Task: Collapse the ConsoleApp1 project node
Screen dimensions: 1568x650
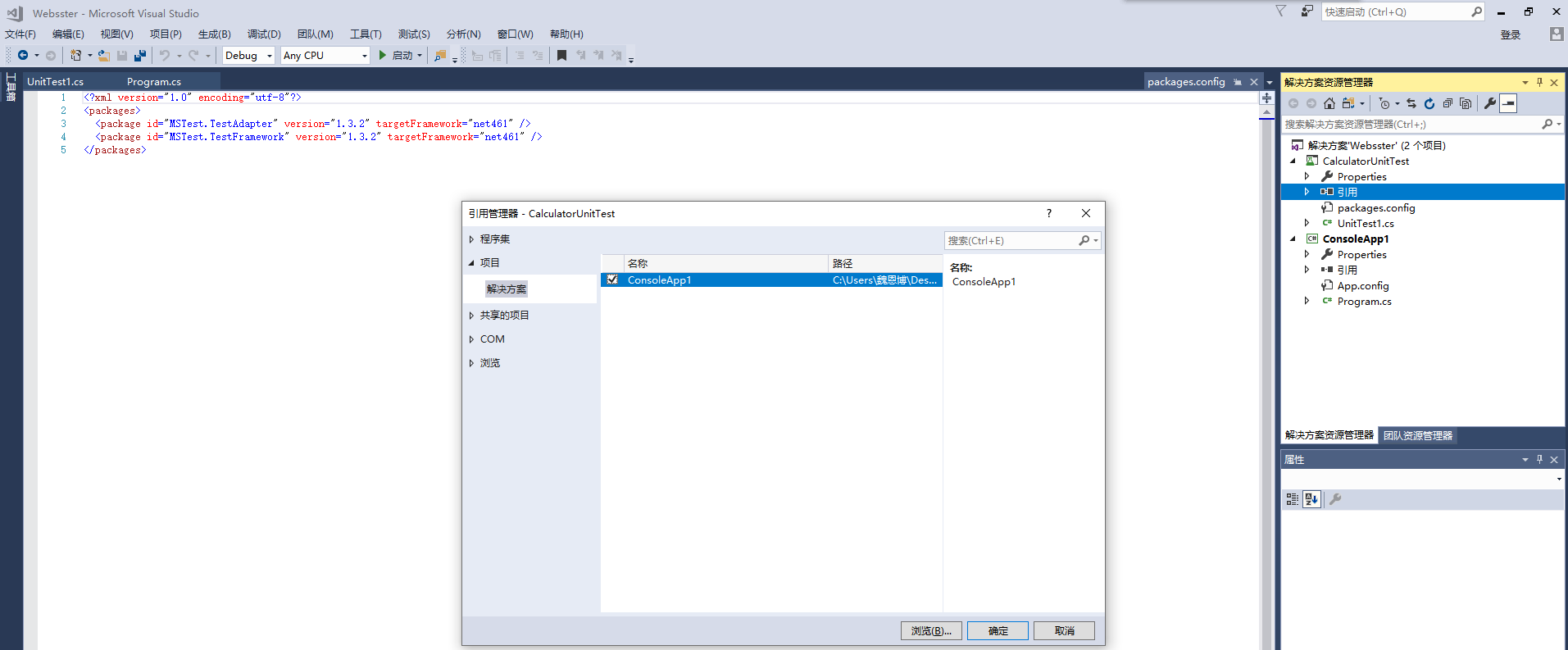Action: (1293, 239)
